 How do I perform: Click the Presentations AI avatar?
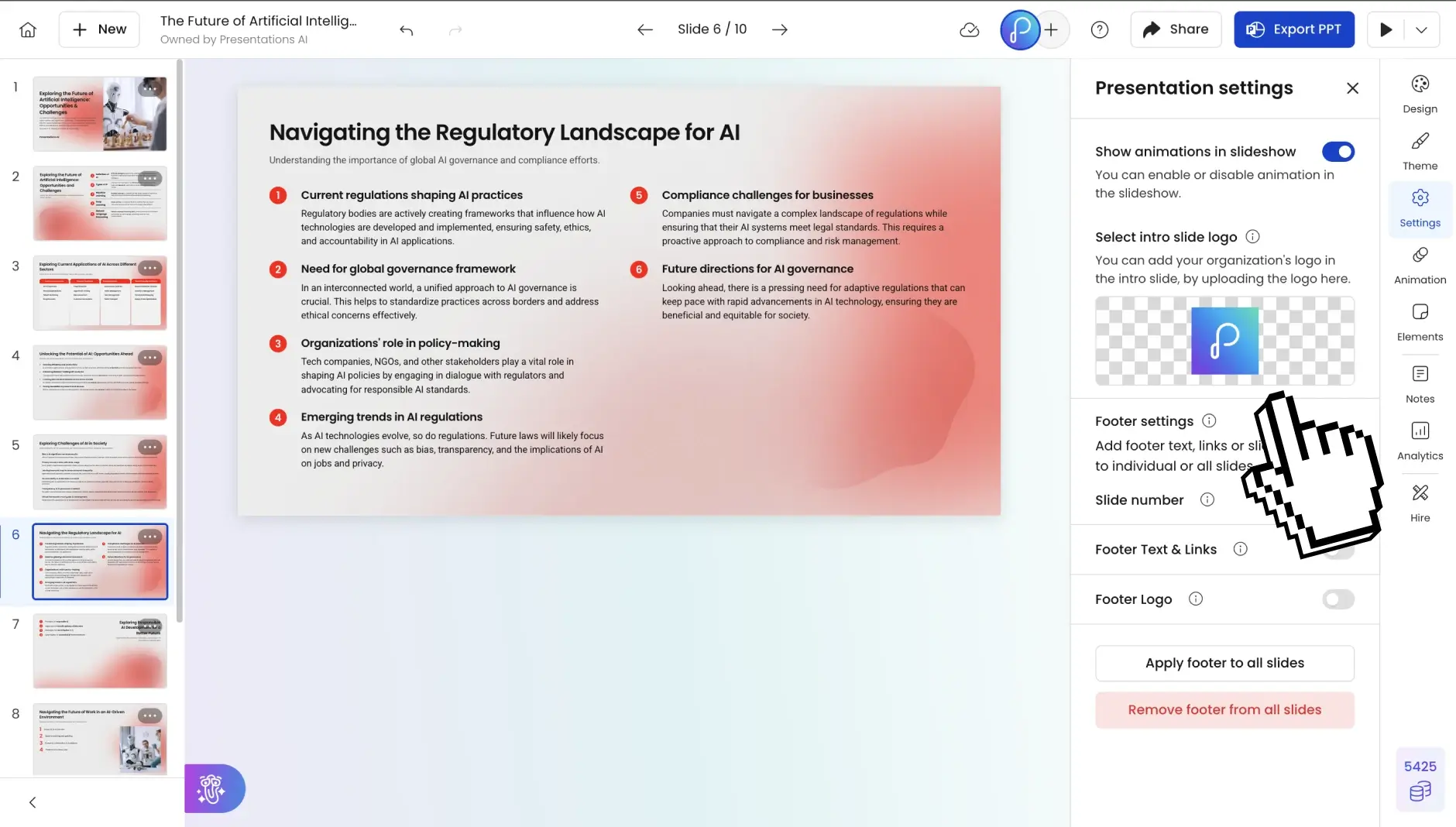(x=1020, y=29)
